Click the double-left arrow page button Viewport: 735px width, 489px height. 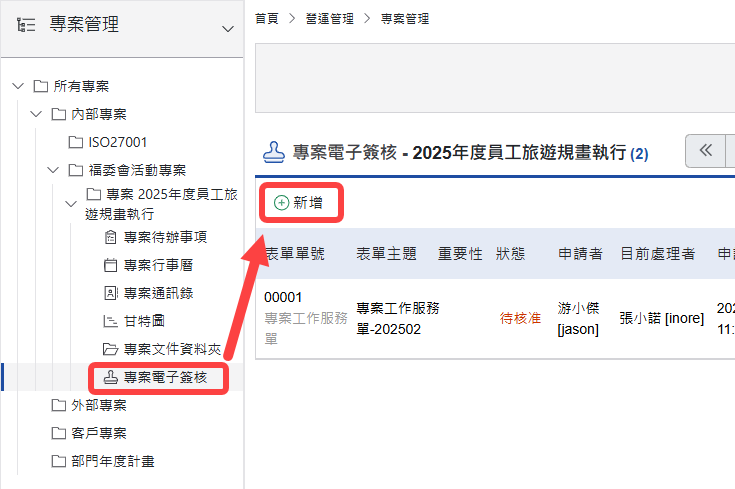click(x=706, y=151)
